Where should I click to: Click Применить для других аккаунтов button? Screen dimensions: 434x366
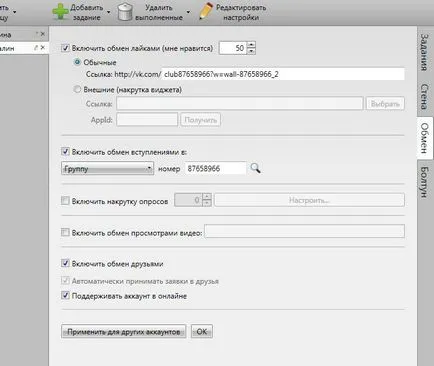[x=124, y=332]
